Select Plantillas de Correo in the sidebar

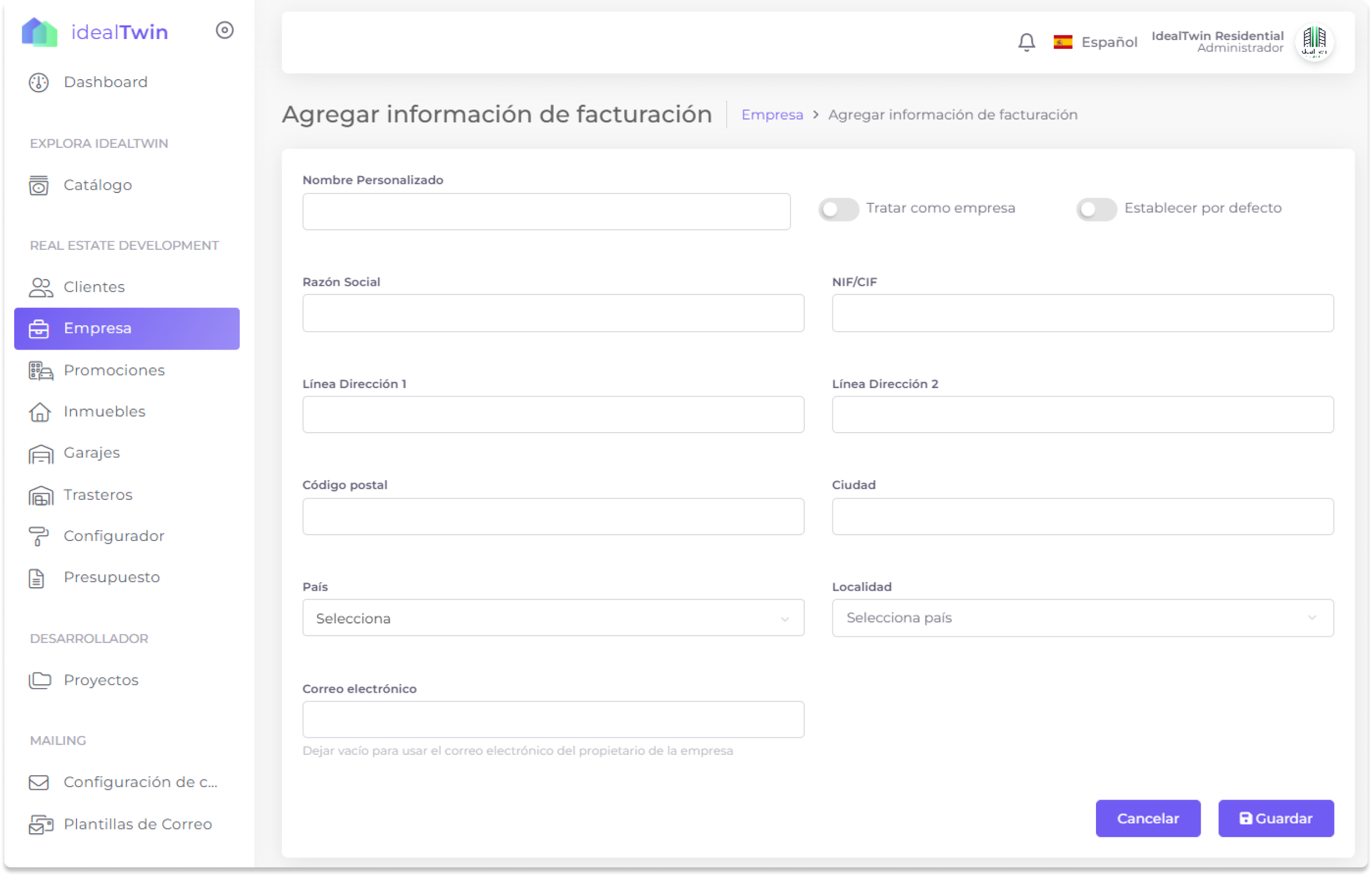pyautogui.click(x=137, y=824)
